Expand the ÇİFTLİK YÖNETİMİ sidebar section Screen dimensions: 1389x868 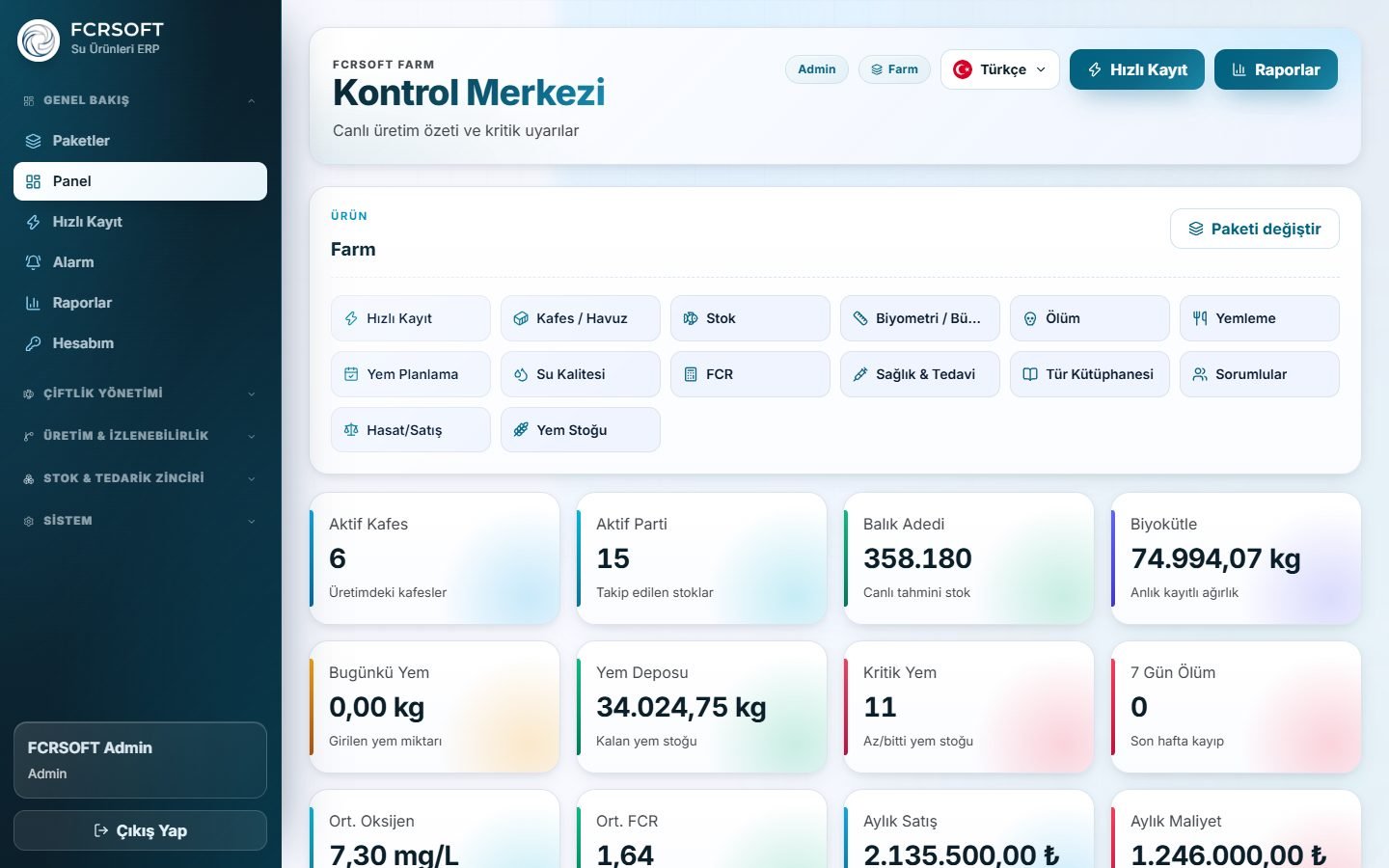click(140, 393)
